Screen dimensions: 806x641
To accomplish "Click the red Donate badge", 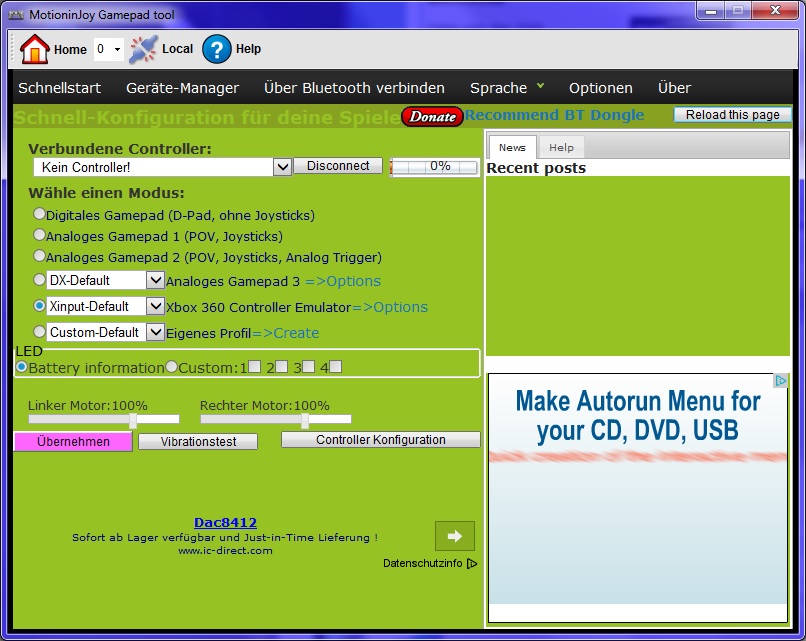I will (432, 117).
